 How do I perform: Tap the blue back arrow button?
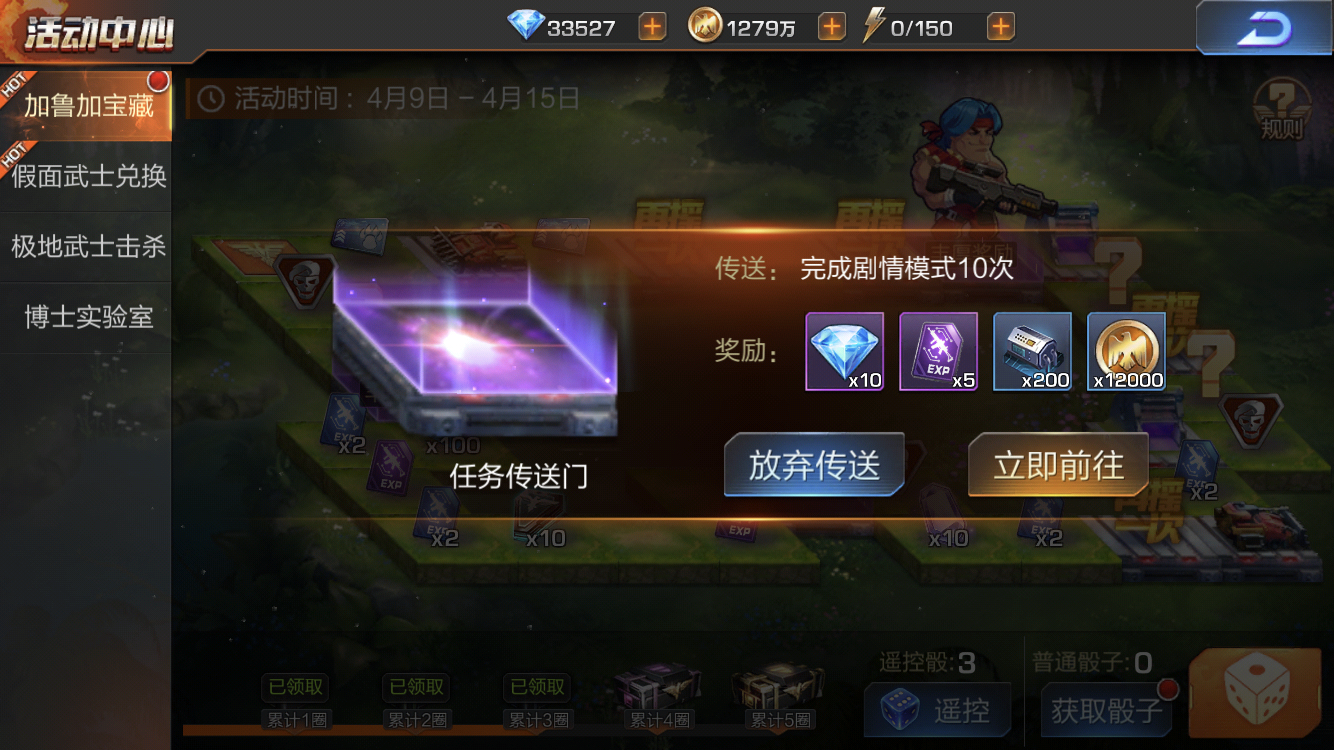[1264, 28]
